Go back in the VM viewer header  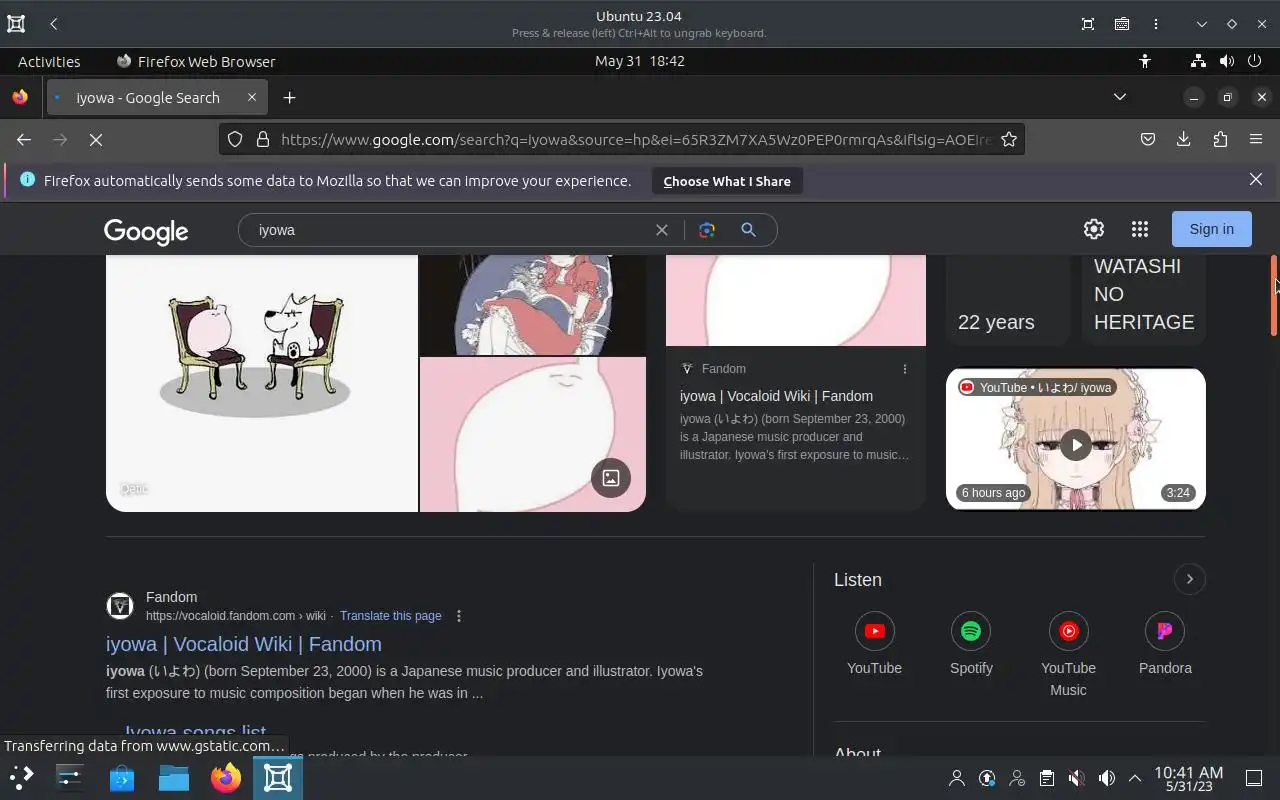[54, 24]
